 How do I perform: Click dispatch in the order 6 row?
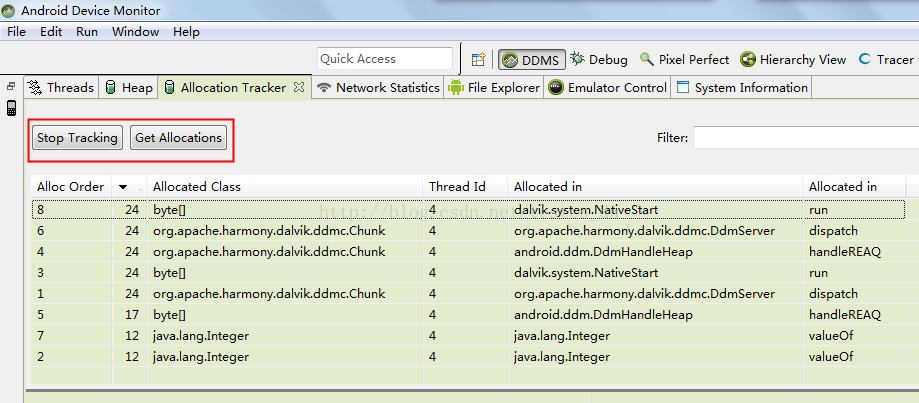click(833, 231)
